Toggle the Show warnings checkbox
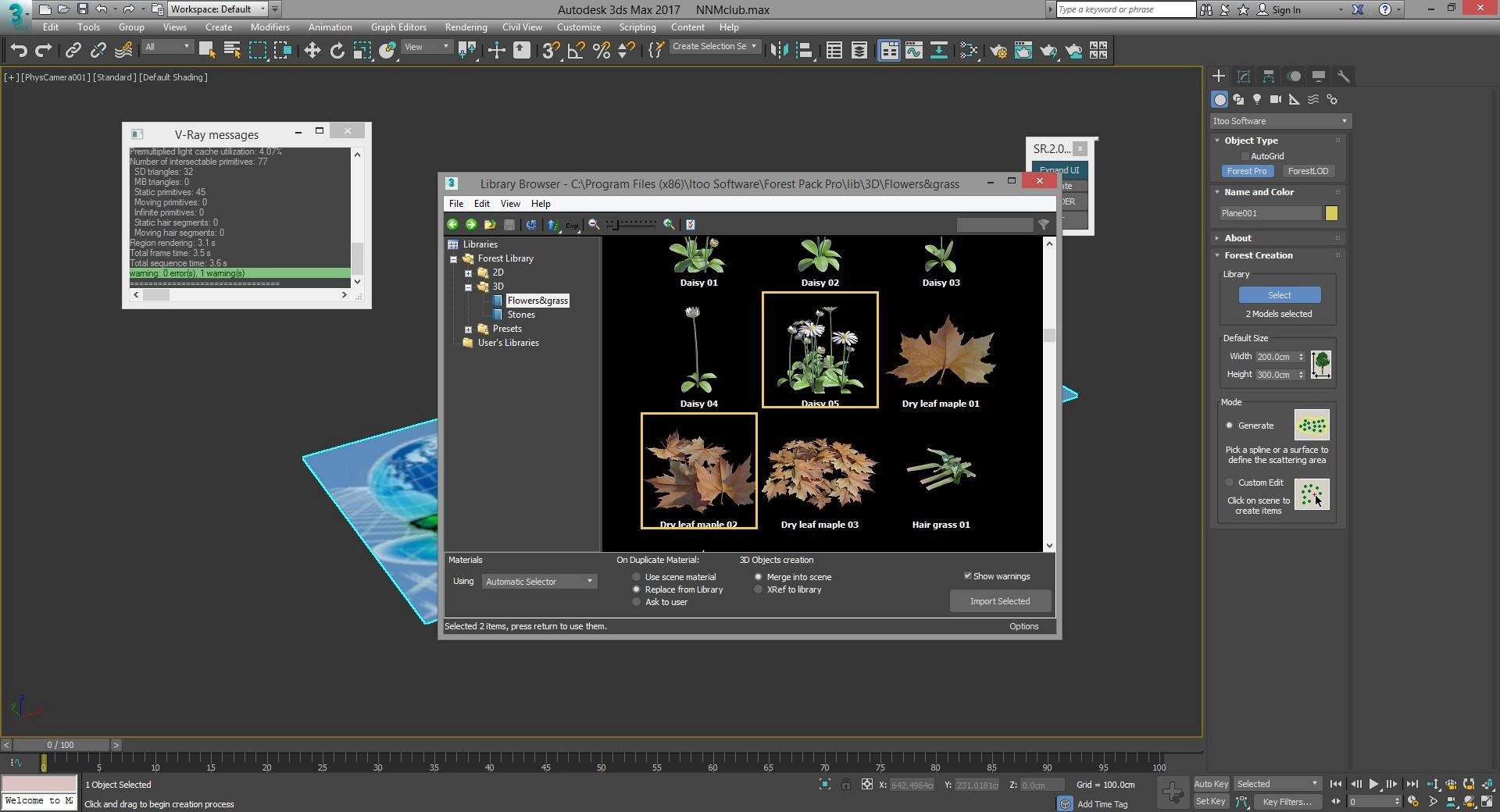 click(x=968, y=576)
